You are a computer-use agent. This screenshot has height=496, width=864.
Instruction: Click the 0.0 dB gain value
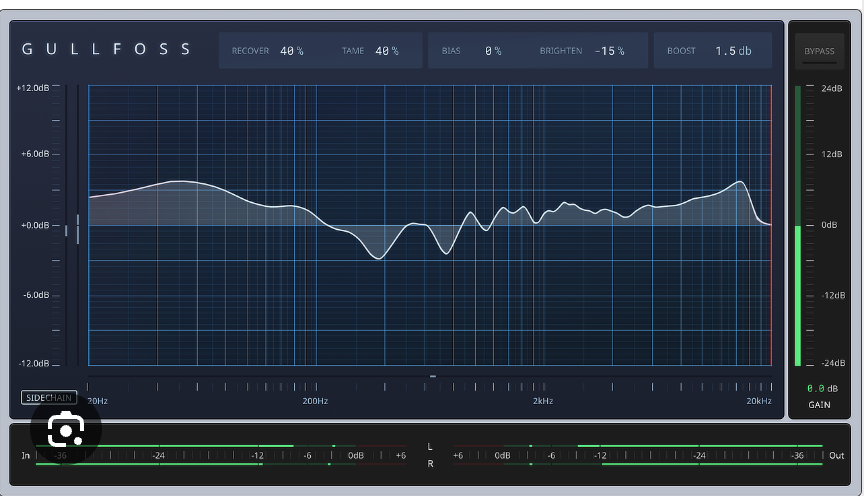click(x=822, y=389)
